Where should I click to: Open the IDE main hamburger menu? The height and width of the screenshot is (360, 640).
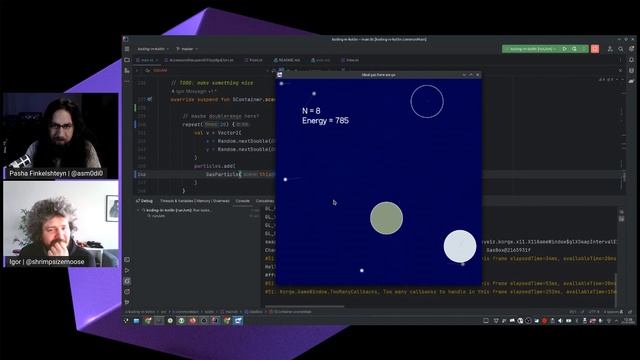click(x=127, y=49)
